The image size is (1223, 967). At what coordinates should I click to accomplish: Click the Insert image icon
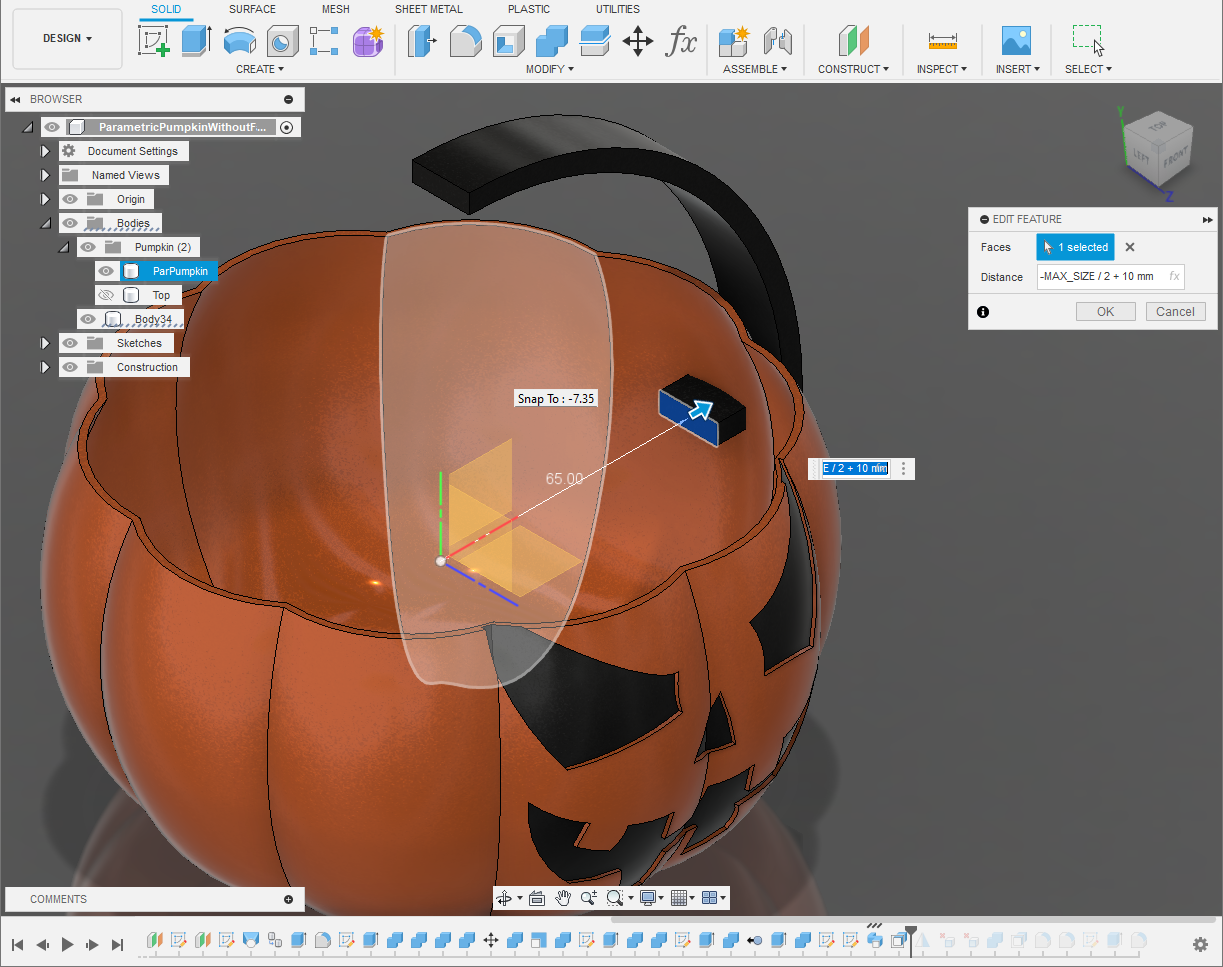[1016, 41]
